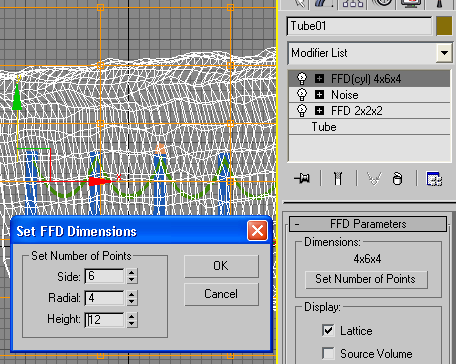
Task: Click Remove Modifier from stack icon
Action: coord(397,178)
